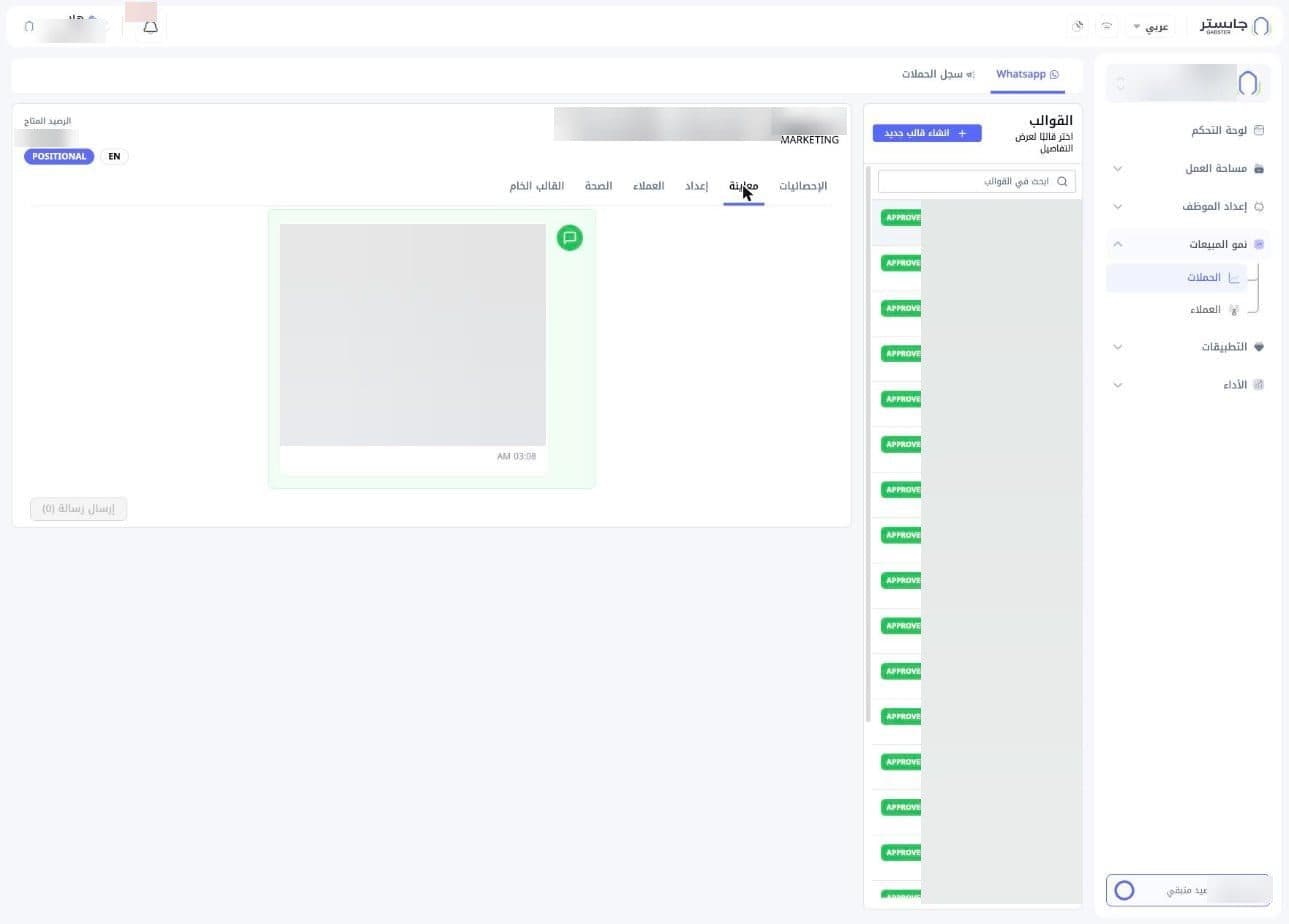
Task: Click the user profile card at sidebar bottom
Action: coord(1188,890)
